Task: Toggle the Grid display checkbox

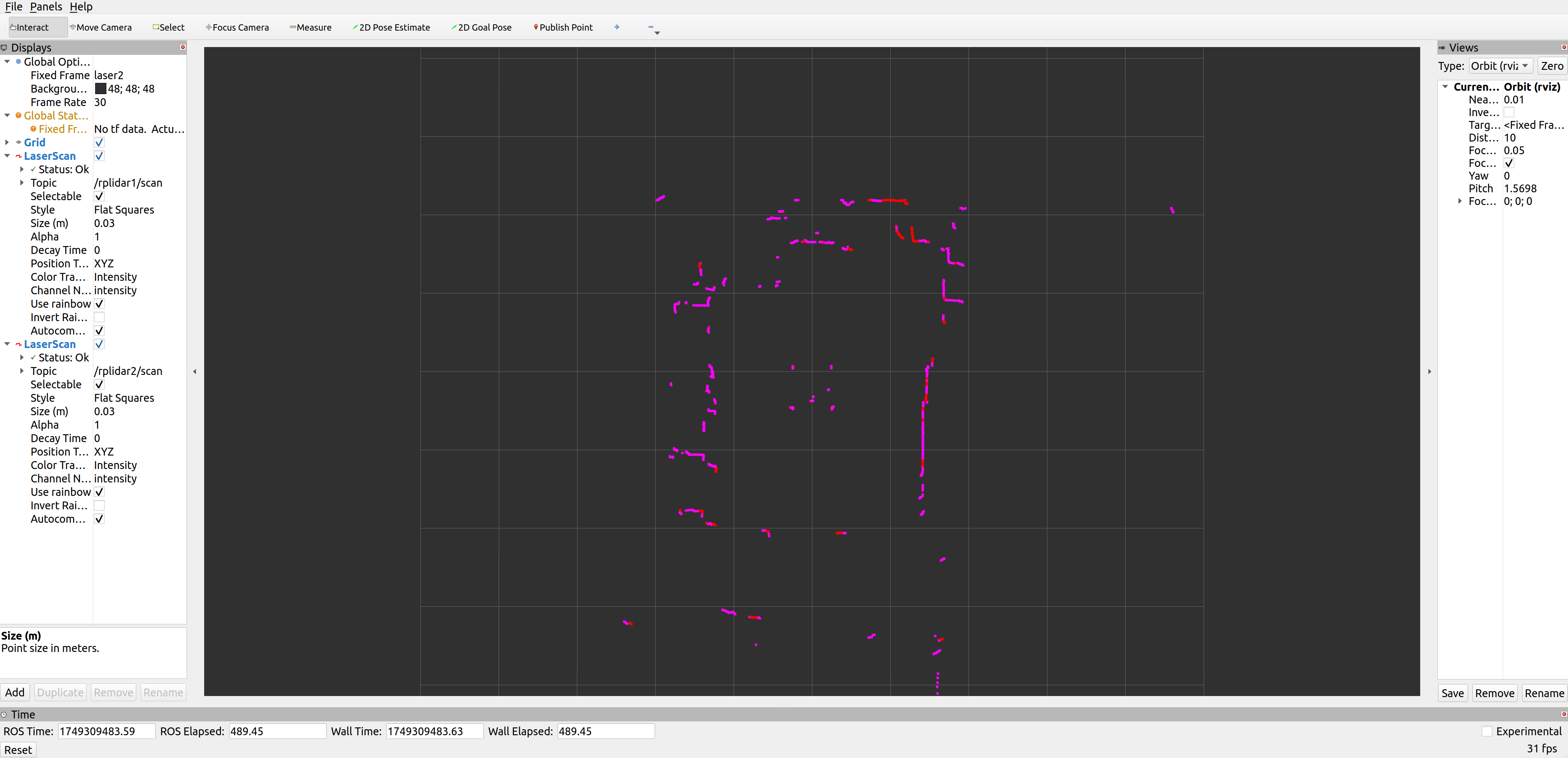Action: [99, 142]
